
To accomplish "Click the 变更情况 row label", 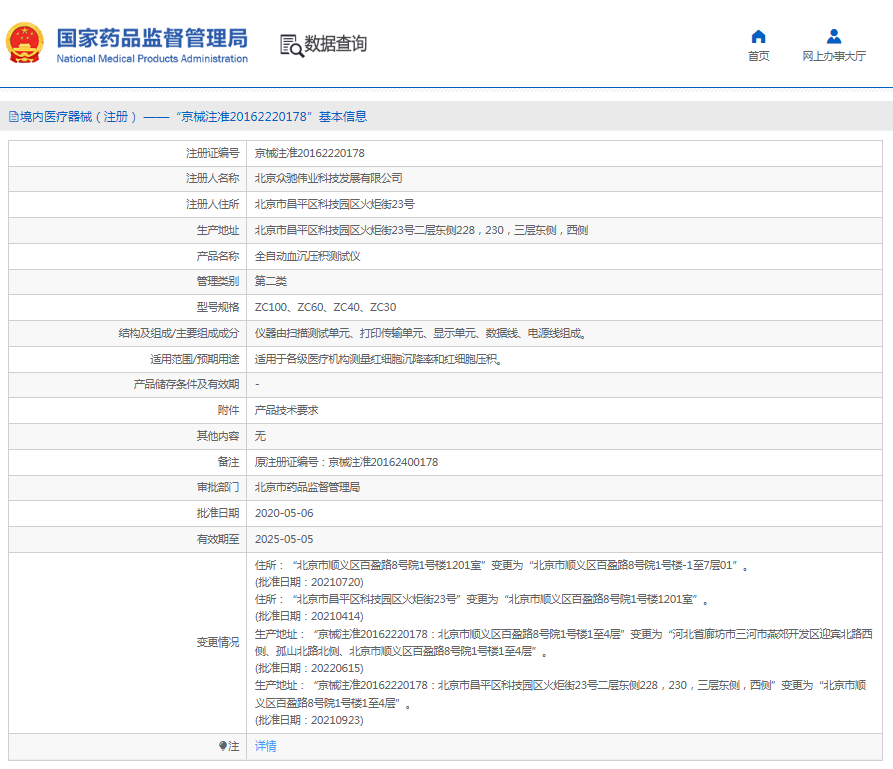I will point(218,643).
